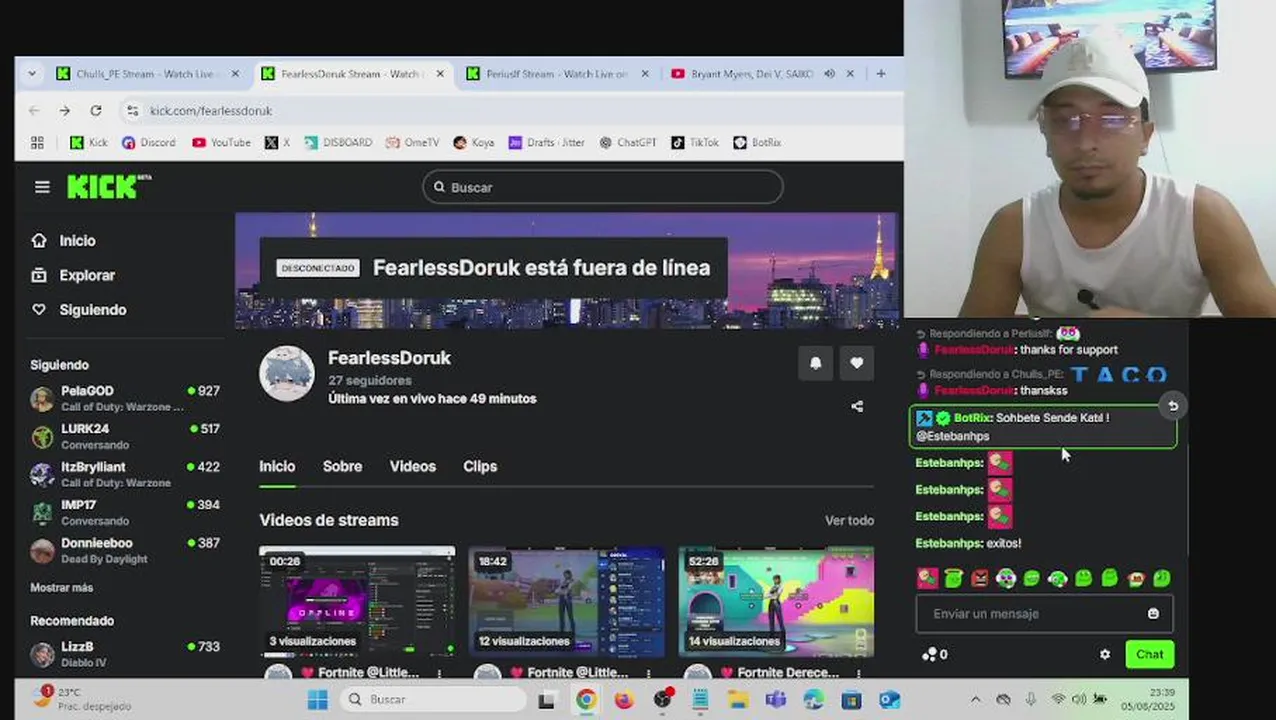Select the Inicio channel tab
The width and height of the screenshot is (1276, 720).
(x=277, y=466)
